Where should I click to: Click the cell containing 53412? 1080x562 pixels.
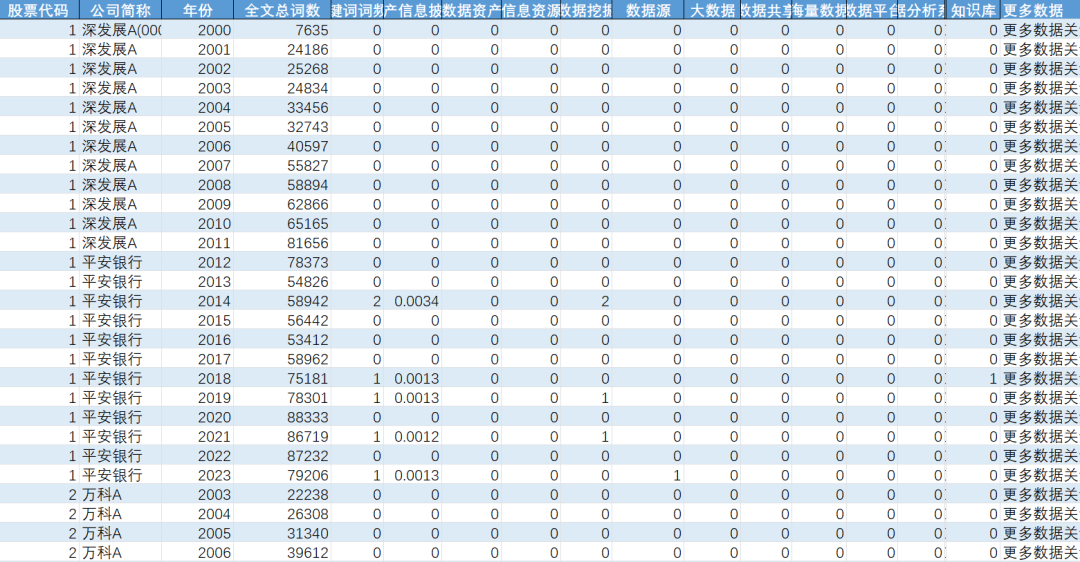point(282,340)
